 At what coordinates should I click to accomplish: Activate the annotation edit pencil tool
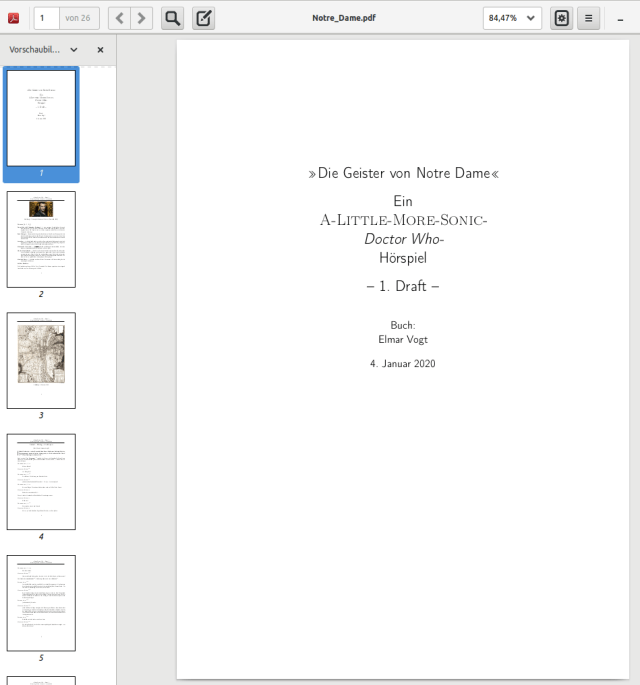coord(203,18)
